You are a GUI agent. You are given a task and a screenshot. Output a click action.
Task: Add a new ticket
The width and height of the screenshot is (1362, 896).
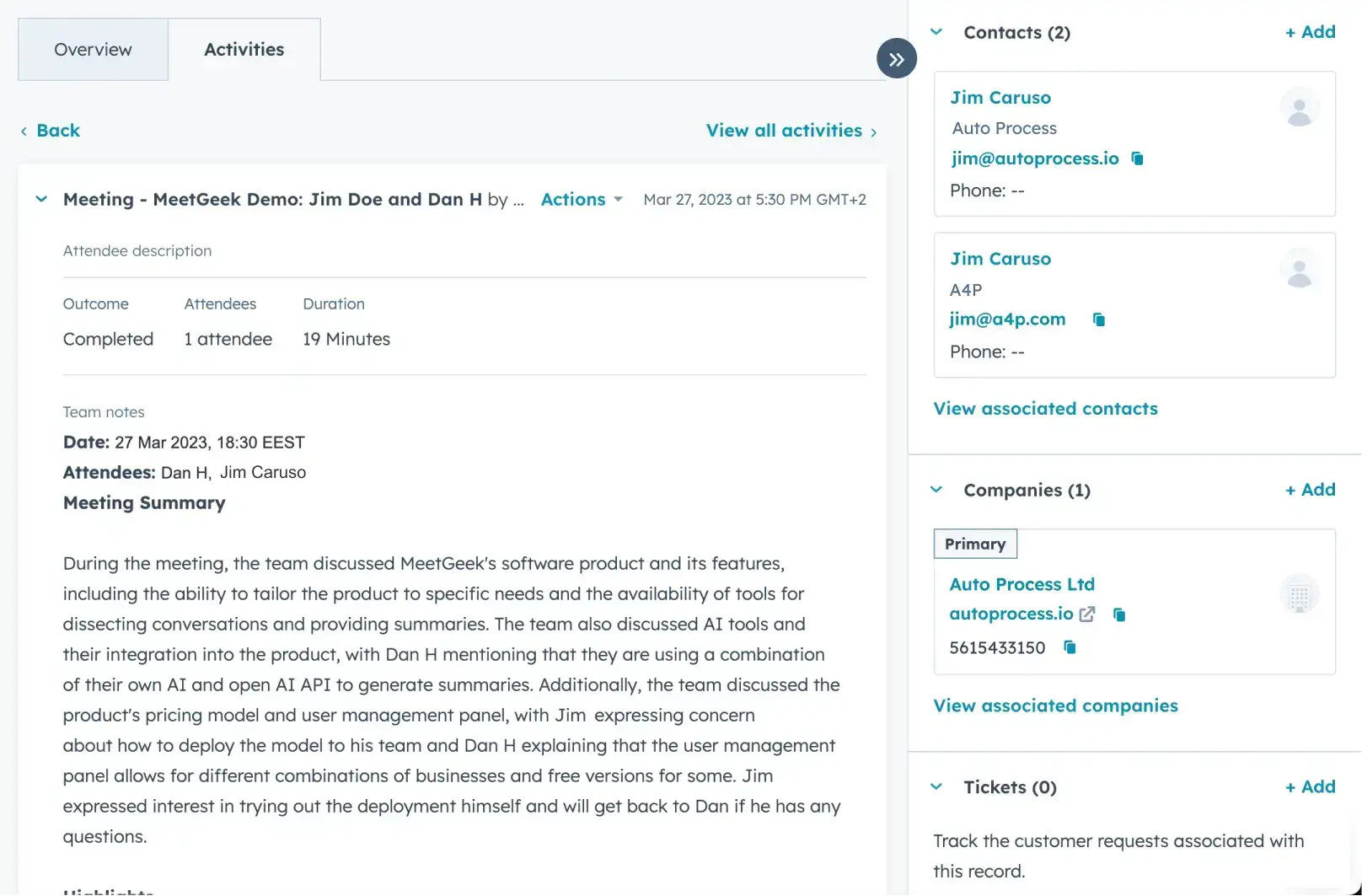click(x=1311, y=787)
